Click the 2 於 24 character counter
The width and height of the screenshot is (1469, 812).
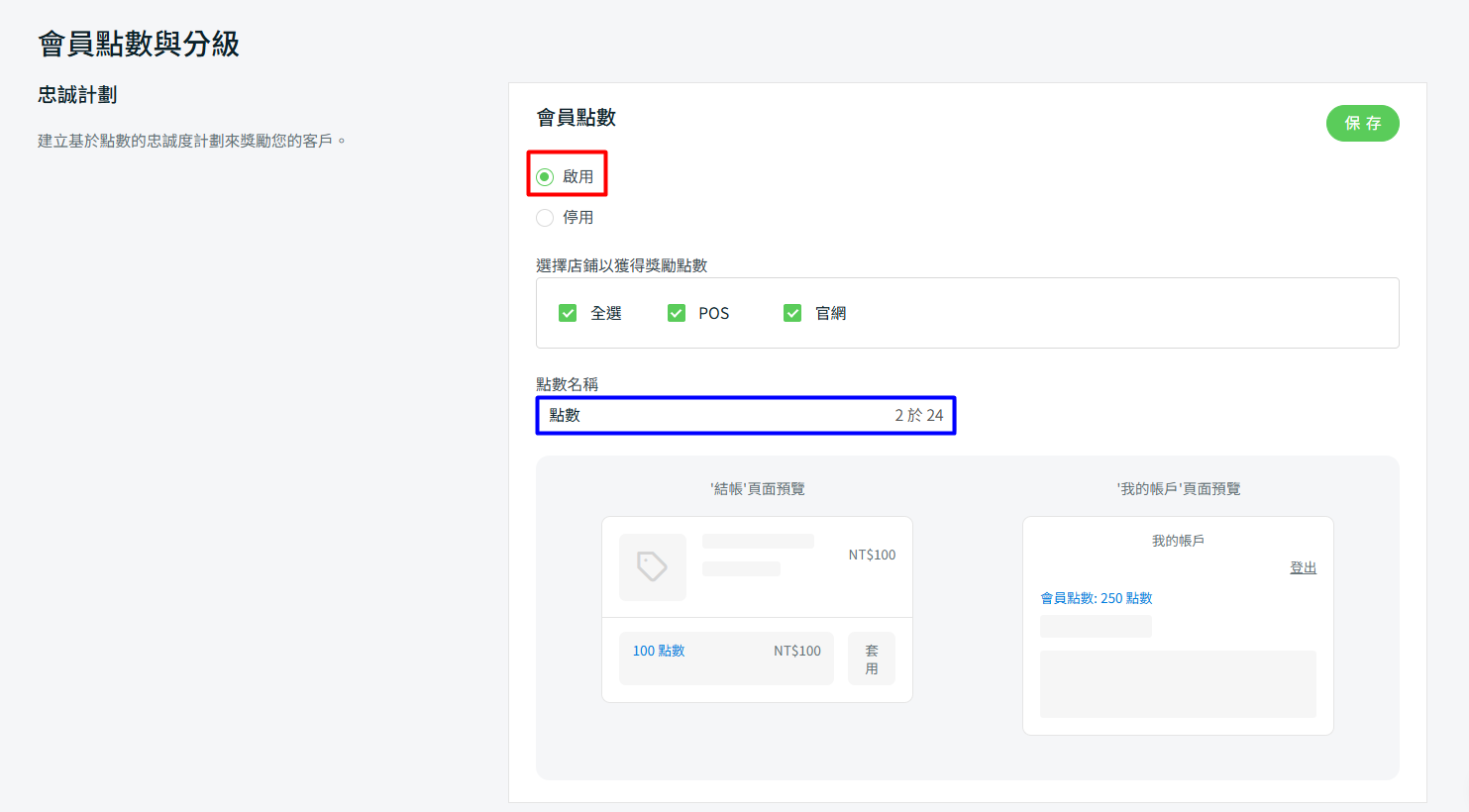918,416
